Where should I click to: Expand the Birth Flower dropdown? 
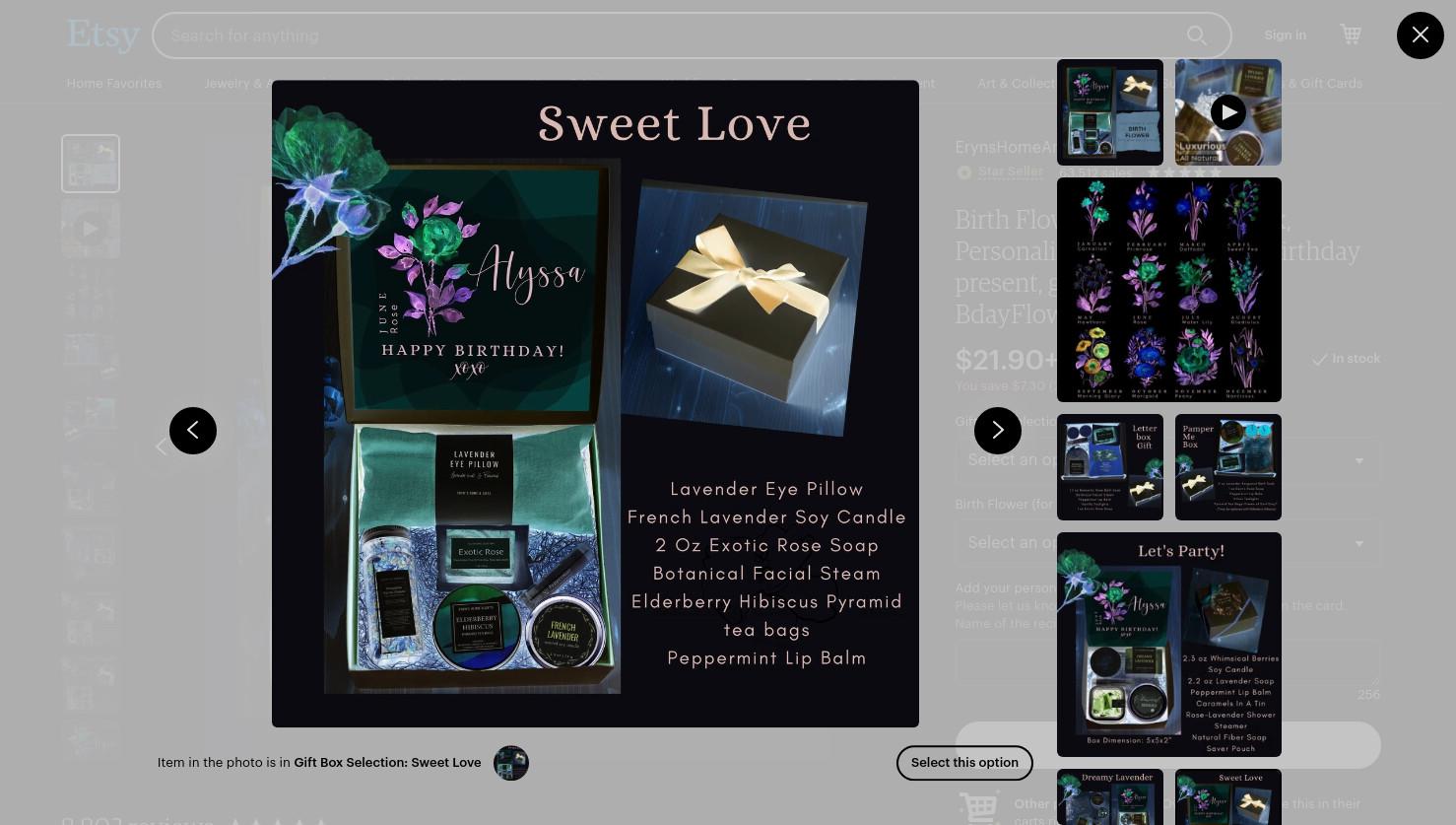click(x=1167, y=543)
